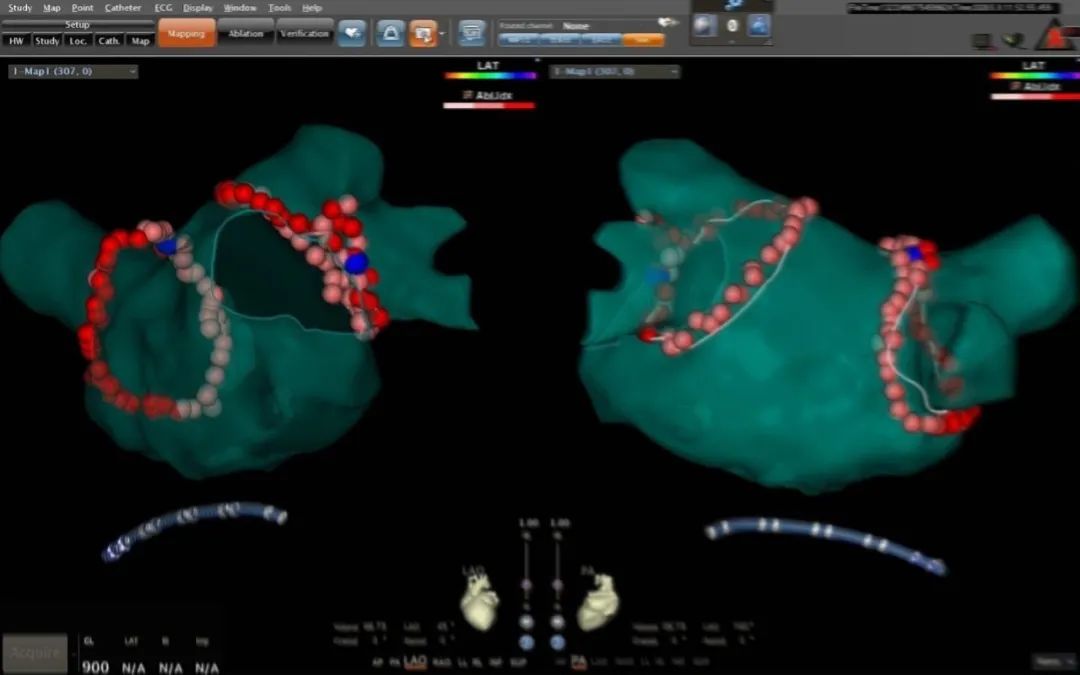Click the Verification phase button
Viewport: 1080px width, 675px height.
[305, 33]
